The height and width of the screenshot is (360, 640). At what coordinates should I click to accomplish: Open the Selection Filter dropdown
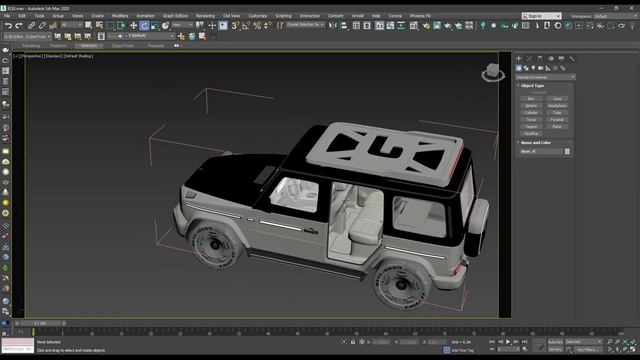71,25
